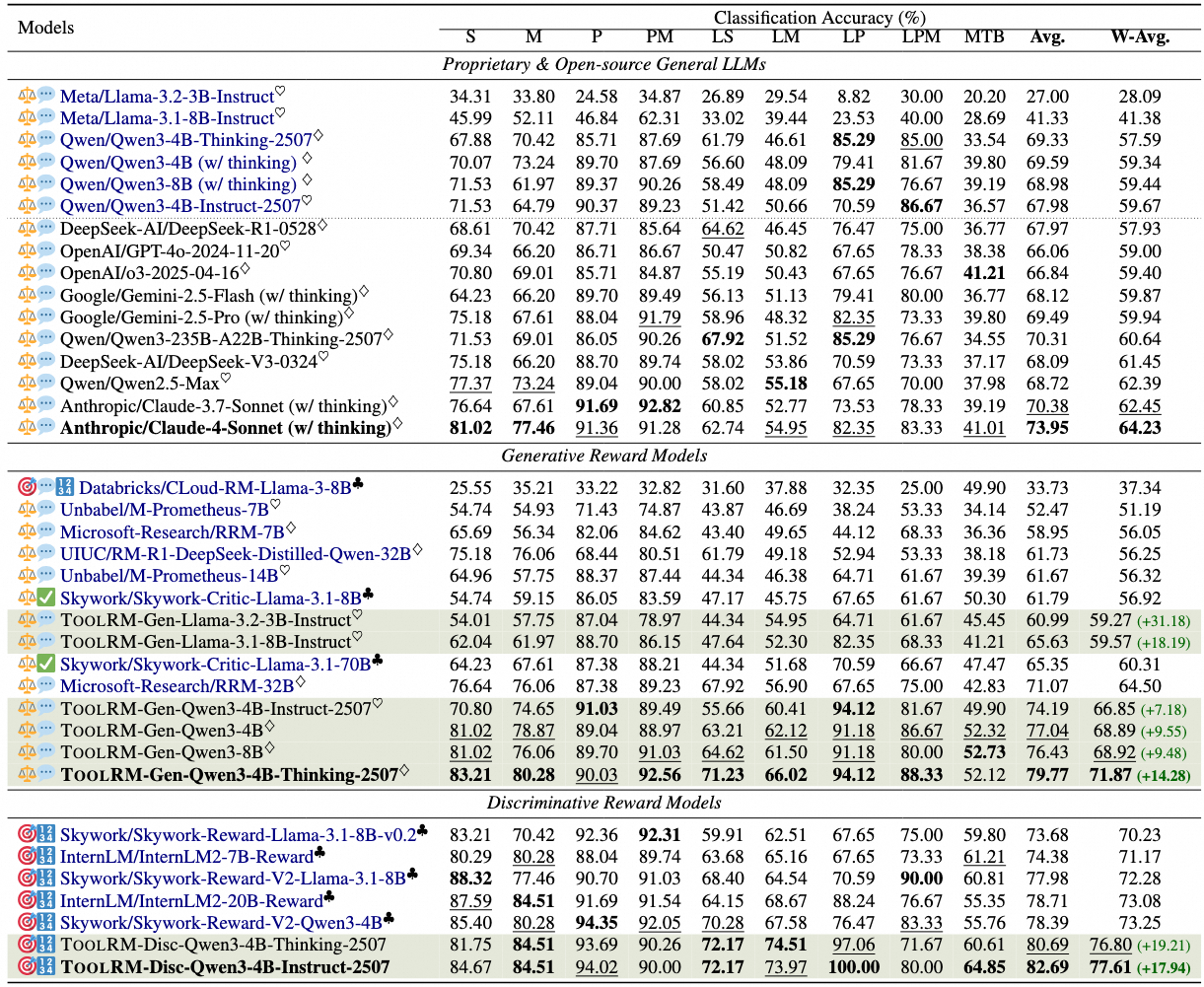This screenshot has width=1204, height=987.
Task: Click the scale icon beside Qwen/Qwen3-4B-Thinking-2507
Action: (27, 140)
